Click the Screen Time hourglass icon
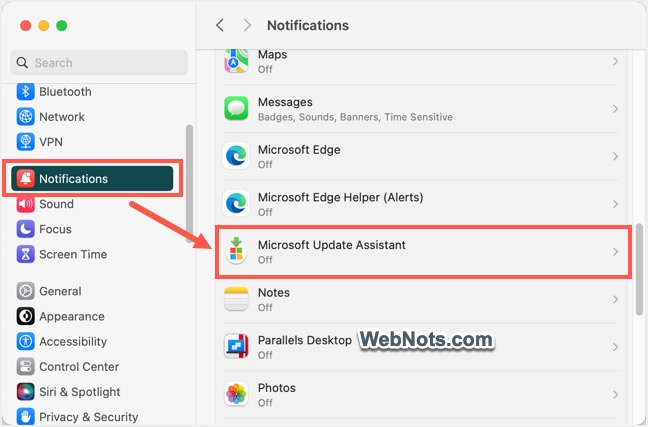Screen dimensions: 648x427 pos(25,254)
